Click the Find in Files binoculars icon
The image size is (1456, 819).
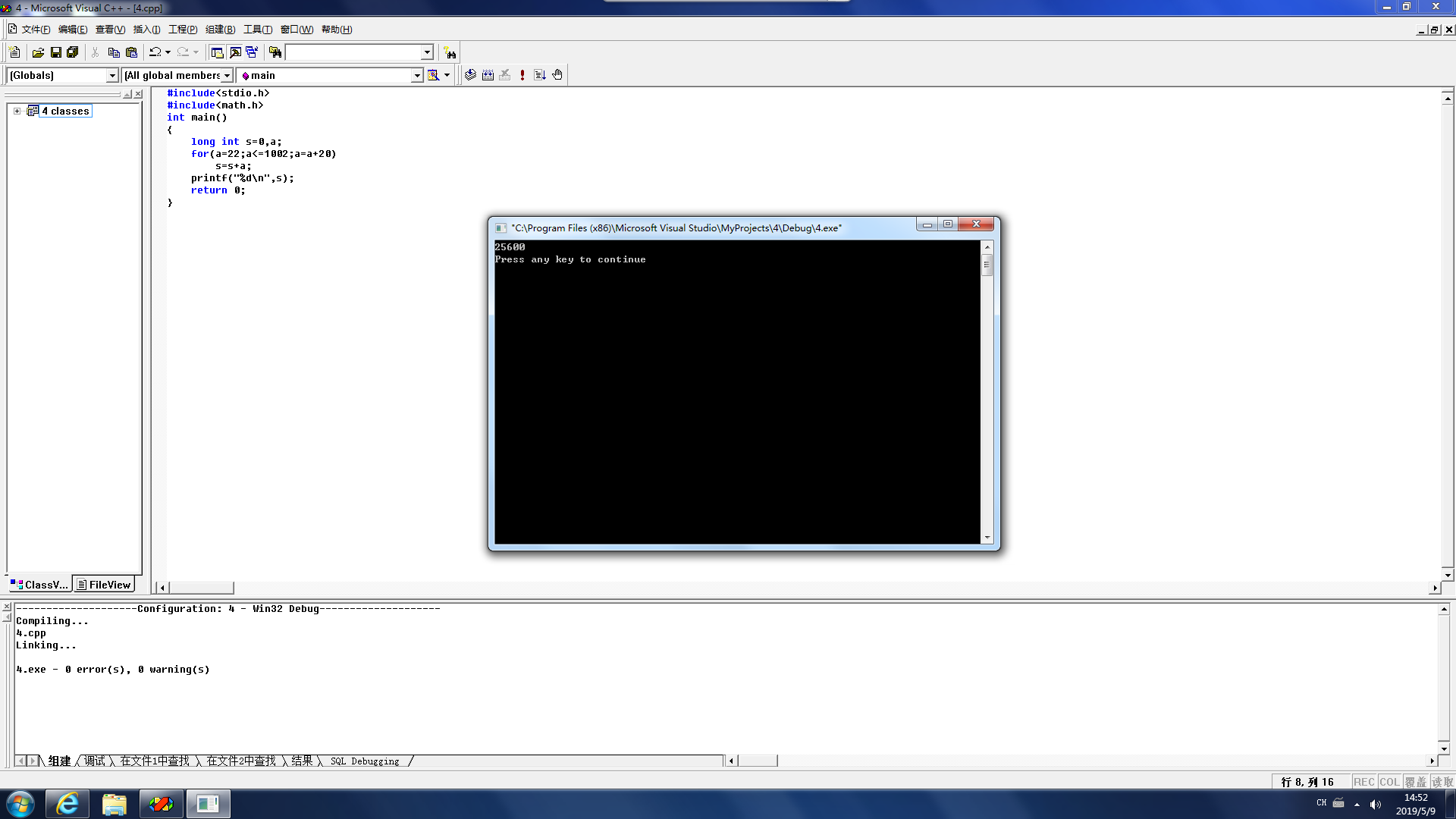(275, 52)
